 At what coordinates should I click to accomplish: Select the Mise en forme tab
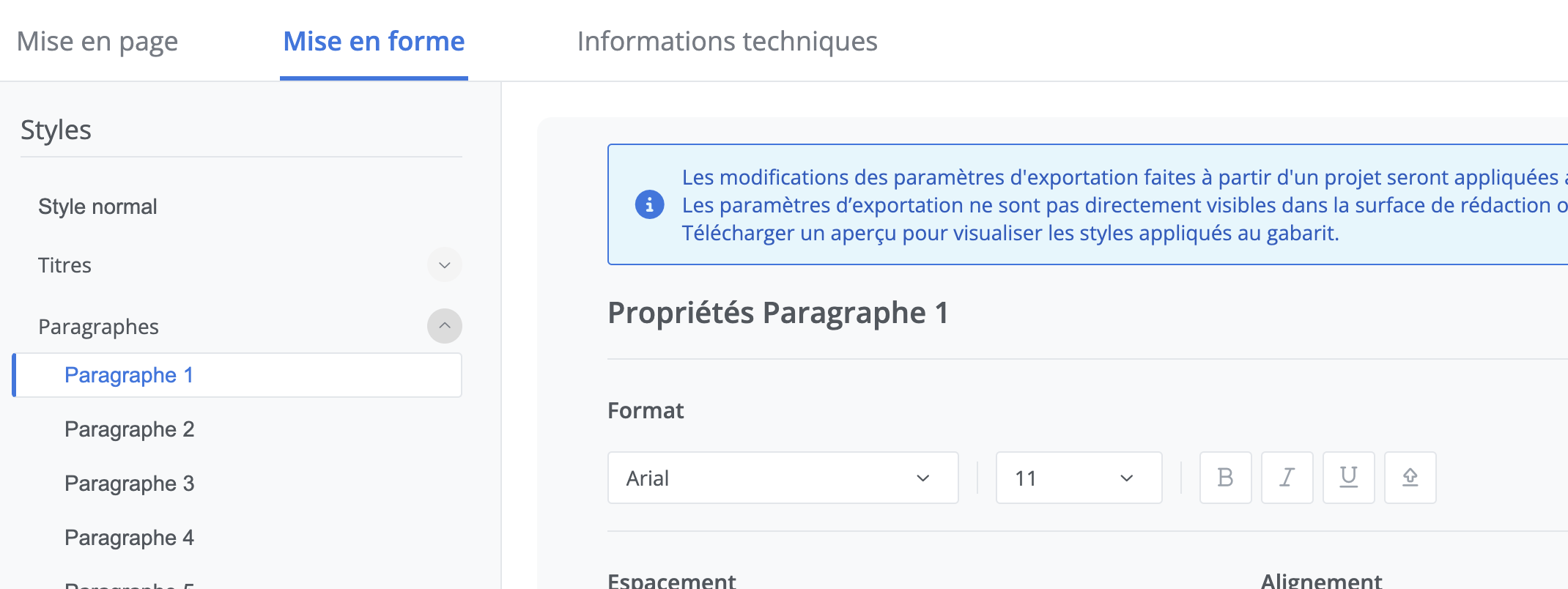point(374,42)
